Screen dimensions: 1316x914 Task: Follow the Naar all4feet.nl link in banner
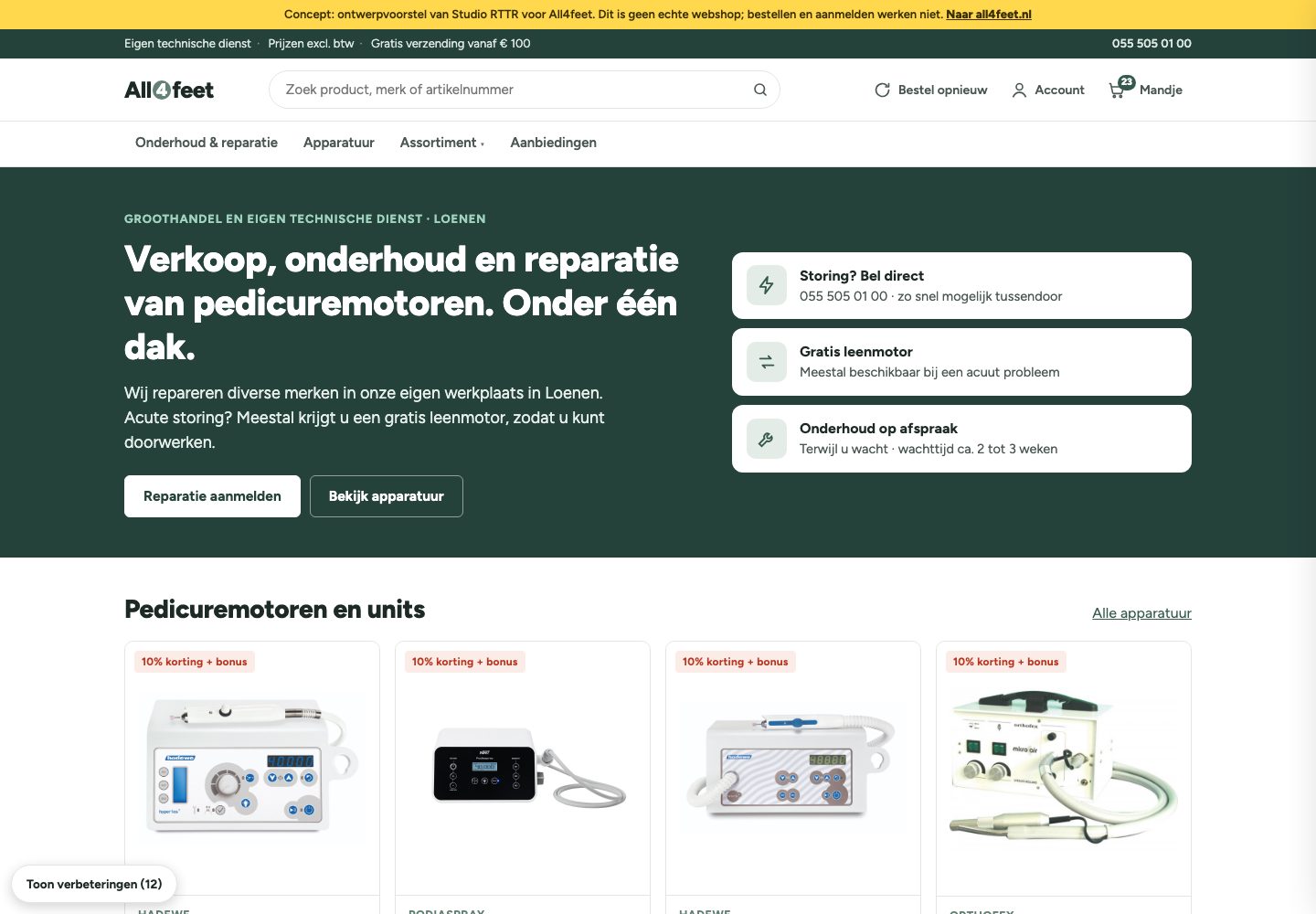point(989,15)
